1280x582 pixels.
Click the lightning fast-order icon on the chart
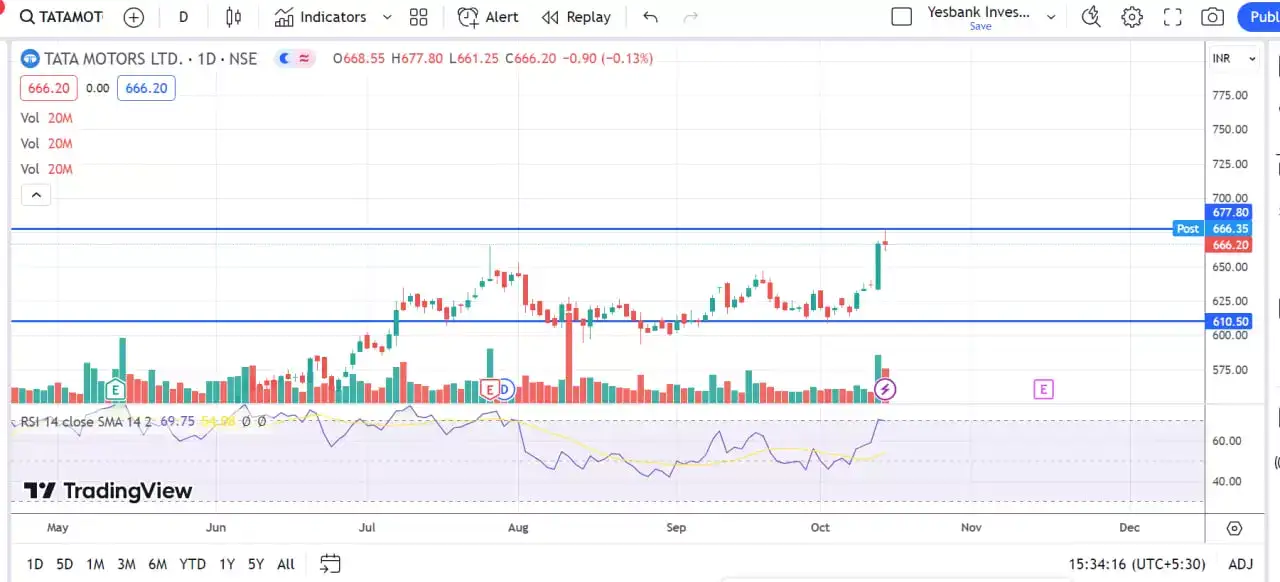click(885, 389)
